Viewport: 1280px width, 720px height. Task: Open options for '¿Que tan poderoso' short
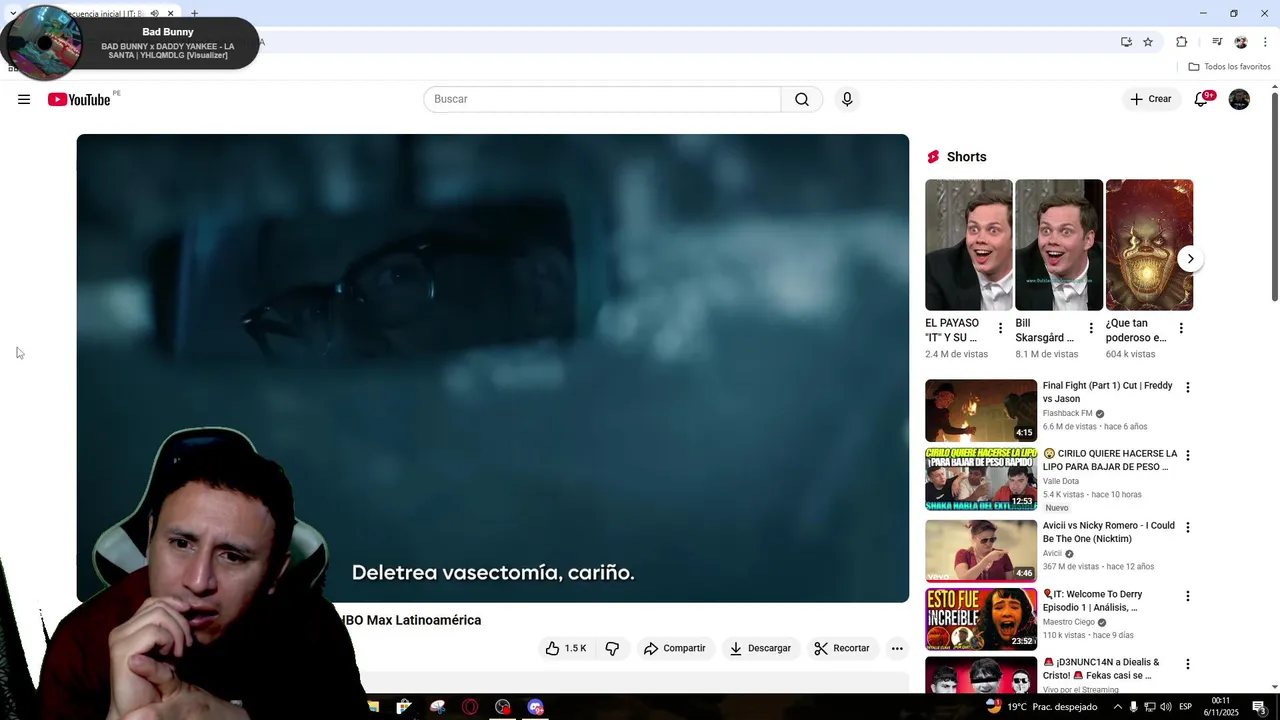[x=1181, y=328]
